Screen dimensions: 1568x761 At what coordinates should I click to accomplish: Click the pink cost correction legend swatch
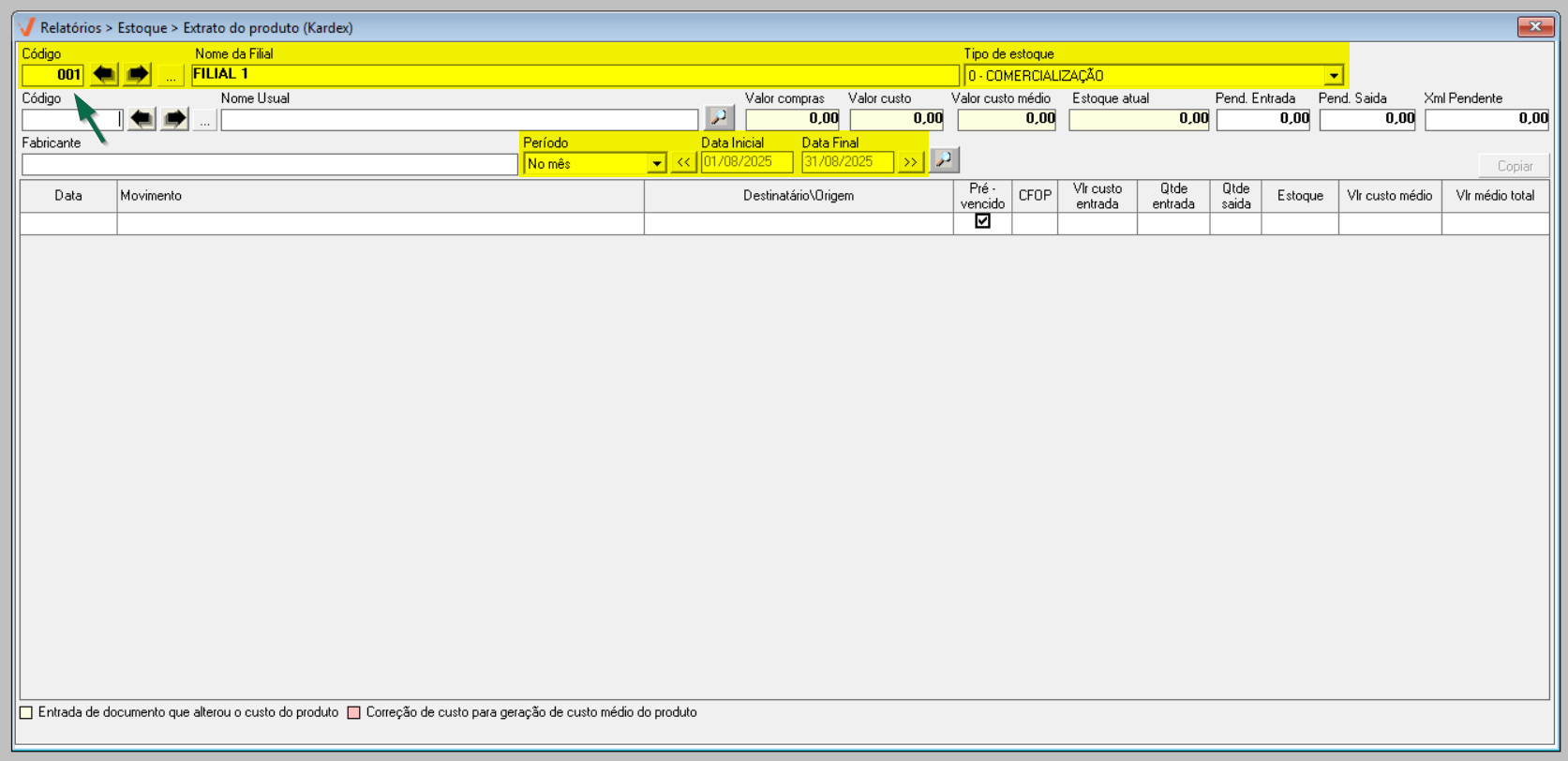tap(354, 713)
